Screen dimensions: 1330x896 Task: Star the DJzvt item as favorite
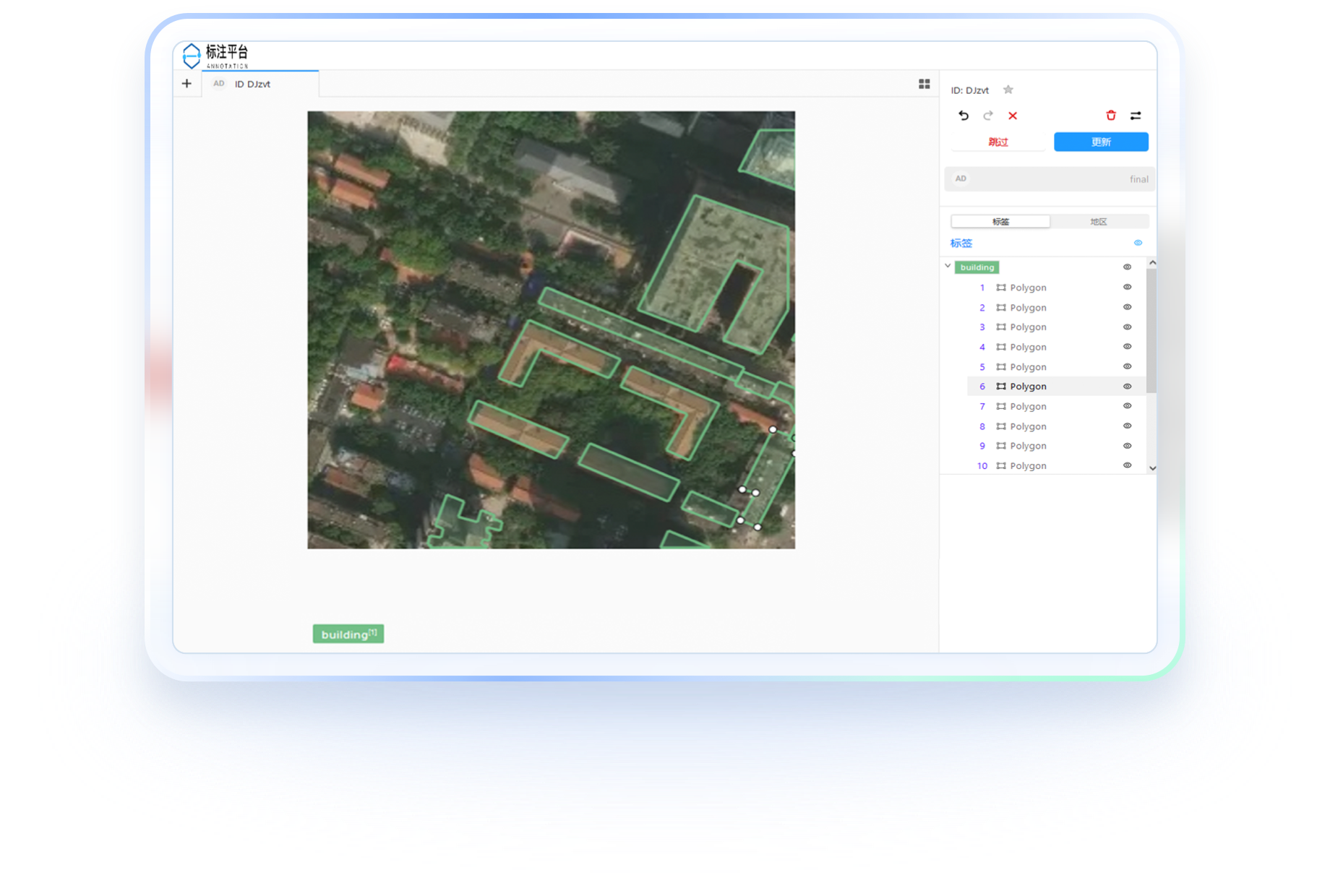1008,90
